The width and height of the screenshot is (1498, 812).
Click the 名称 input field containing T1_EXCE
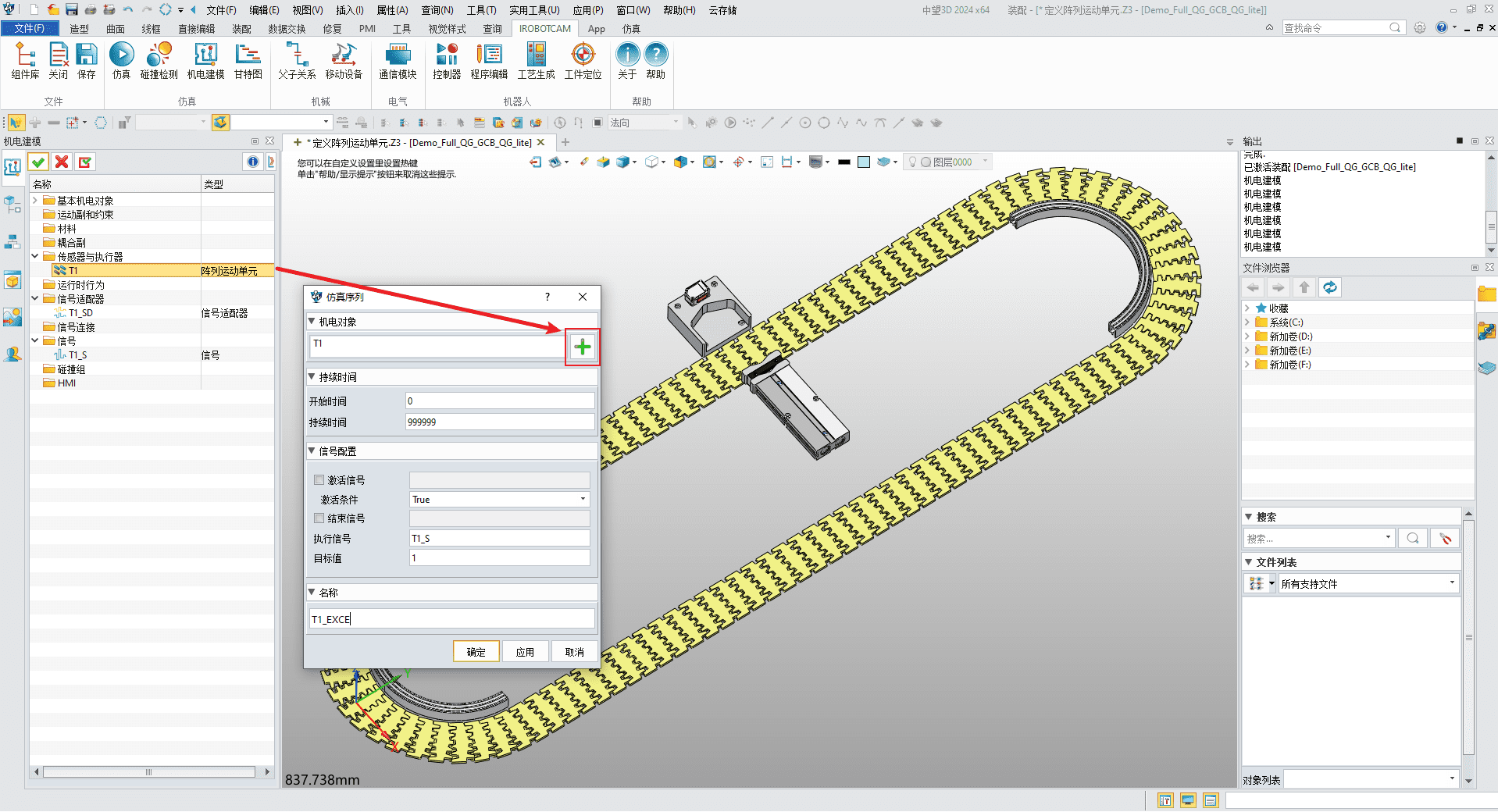[451, 619]
